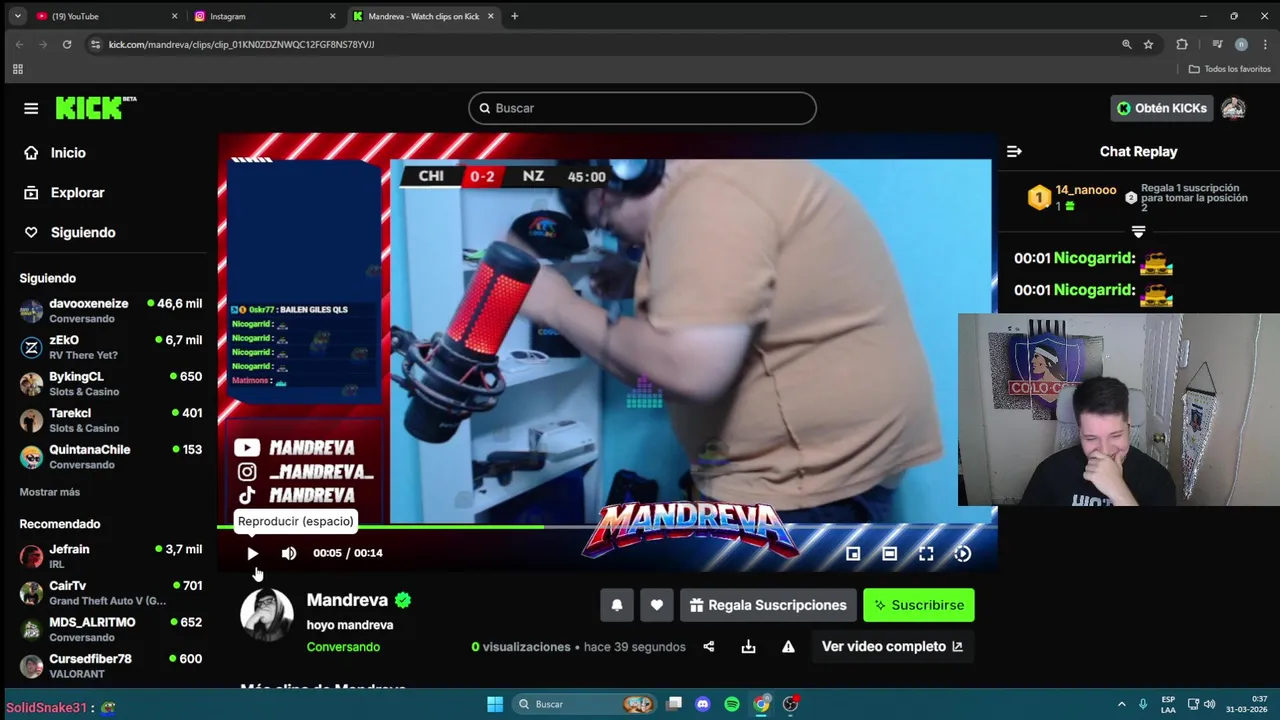The width and height of the screenshot is (1280, 720).
Task: Go to the KICK logo home
Action: coord(95,108)
